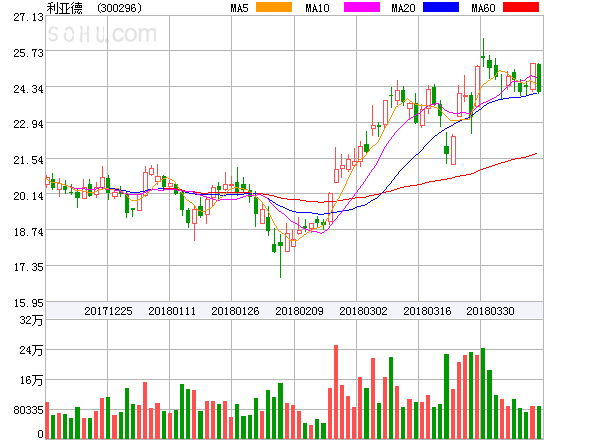
Task: Click the 15.95 price axis label
Action: tap(28, 303)
